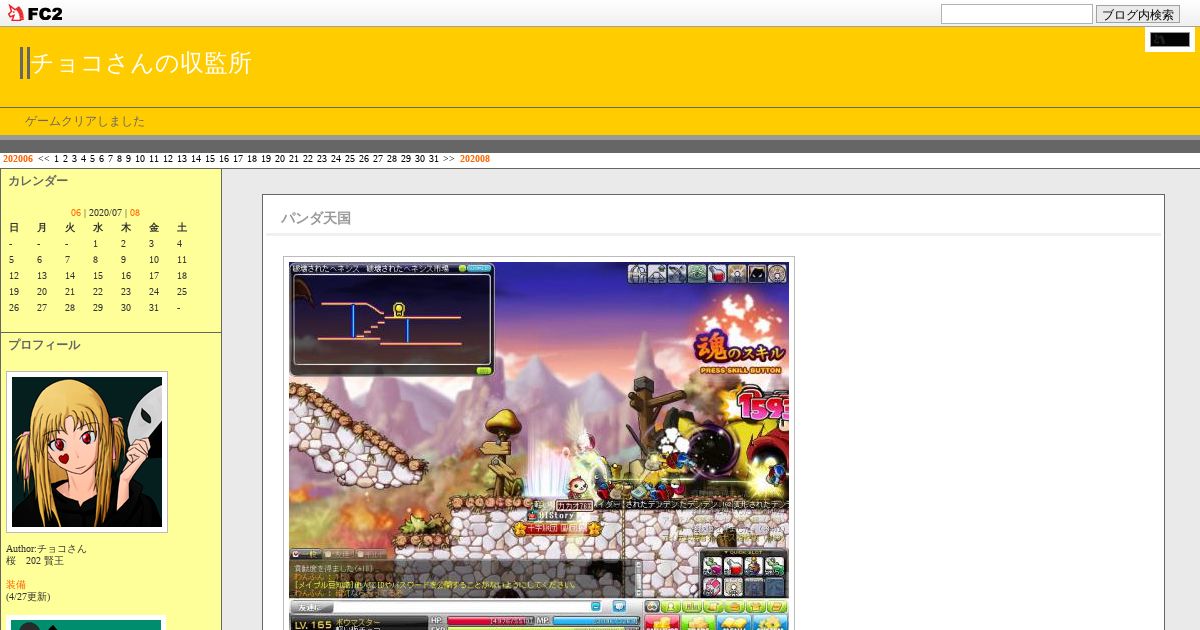
Task: Open the チョコさんの収監所 blog title link
Action: [x=141, y=63]
